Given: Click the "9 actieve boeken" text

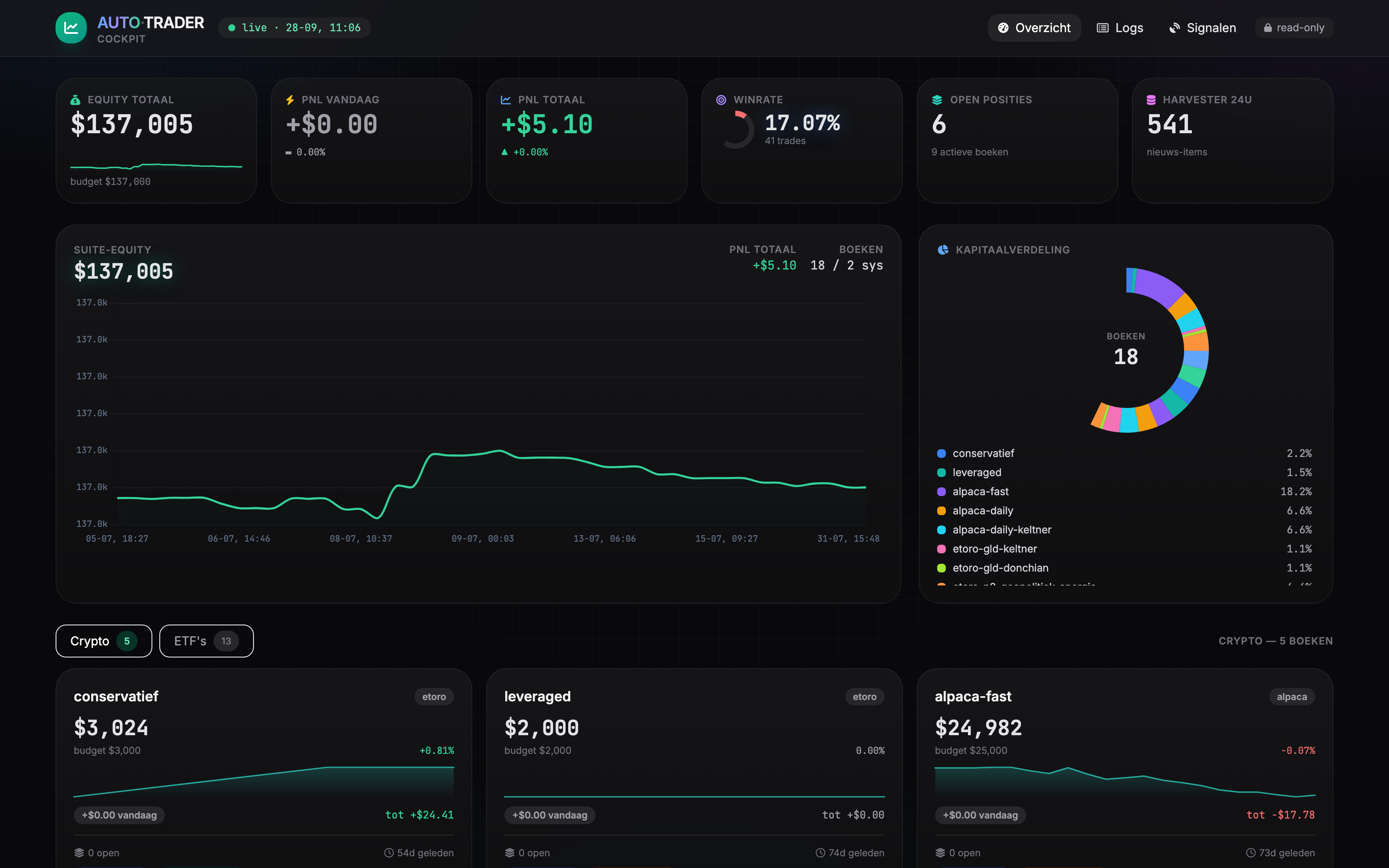Looking at the screenshot, I should 970,152.
